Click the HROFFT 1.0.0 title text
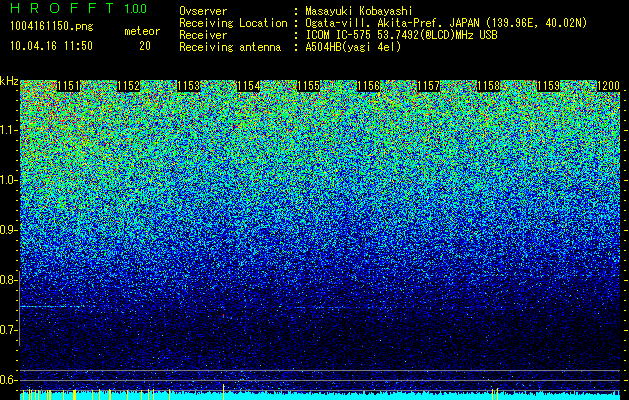Screen dimensions: 629x400 (78, 8)
